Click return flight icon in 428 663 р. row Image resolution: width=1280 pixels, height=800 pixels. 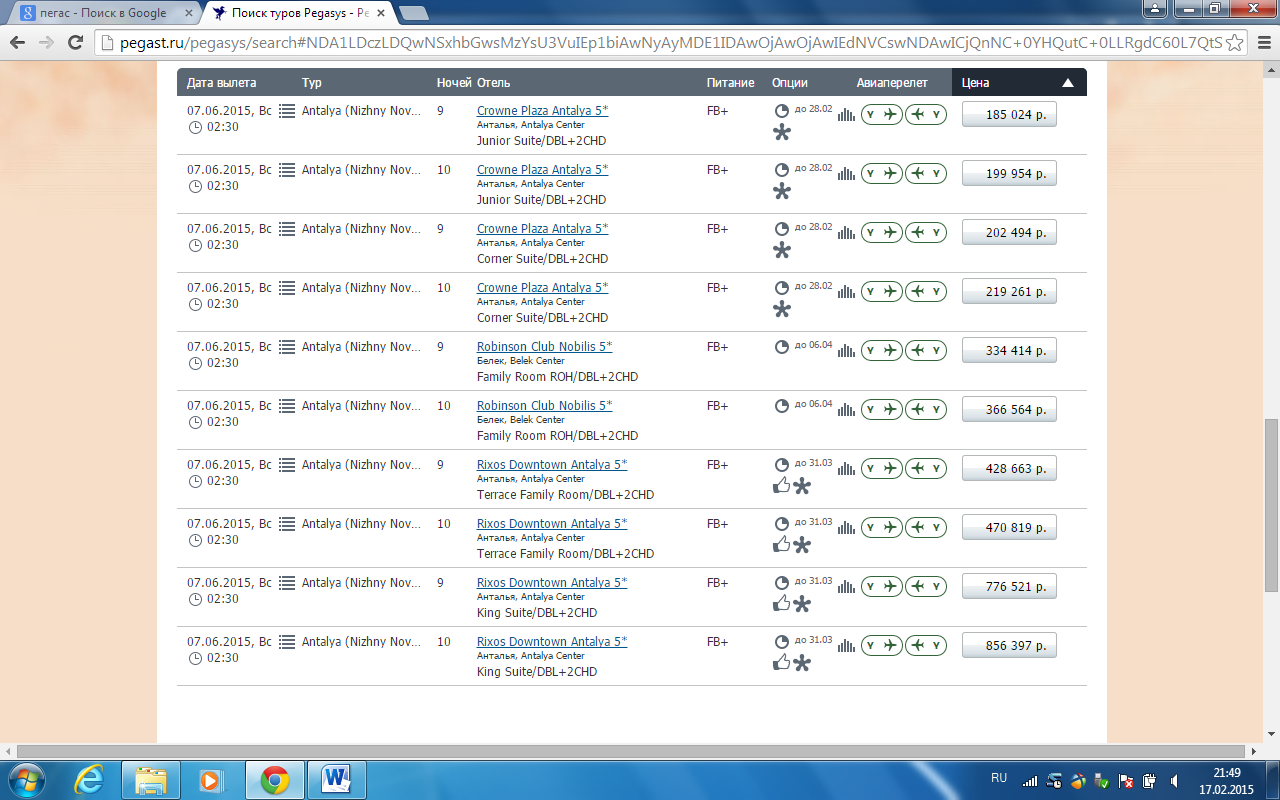pos(926,469)
